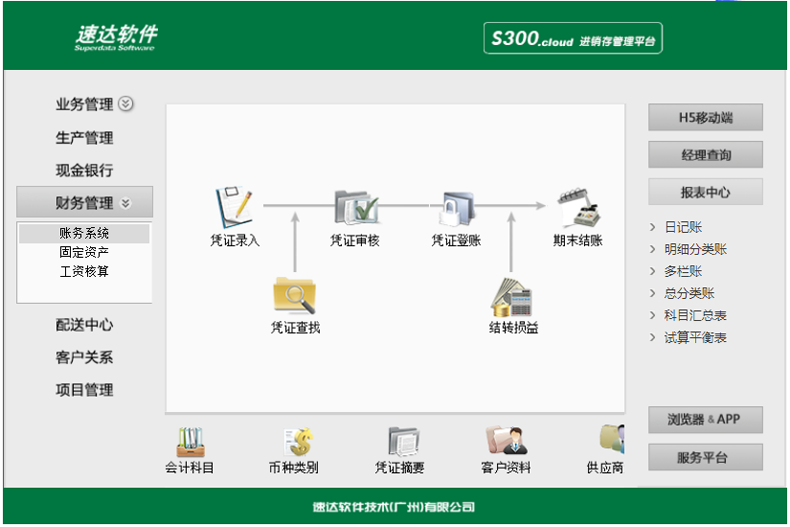Collapse the 财务管理 section chevron
The height and width of the screenshot is (527, 790).
(125, 203)
